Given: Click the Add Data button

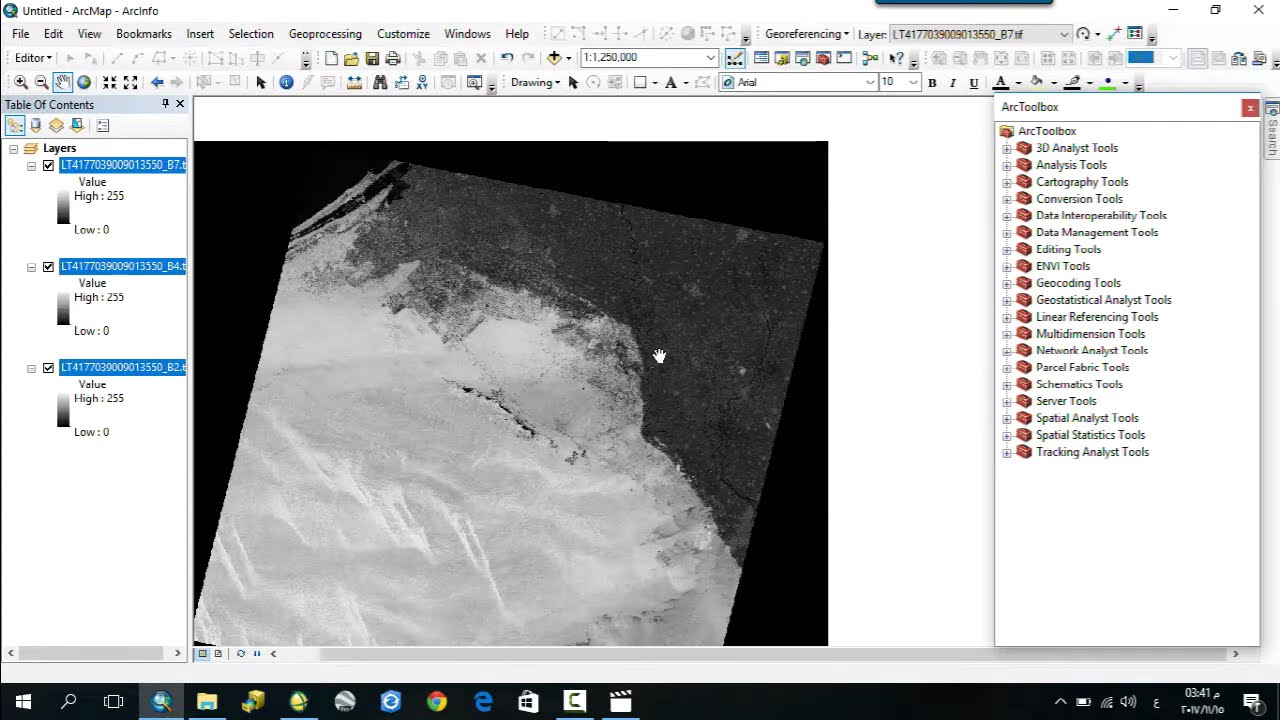Looking at the screenshot, I should click(x=555, y=58).
